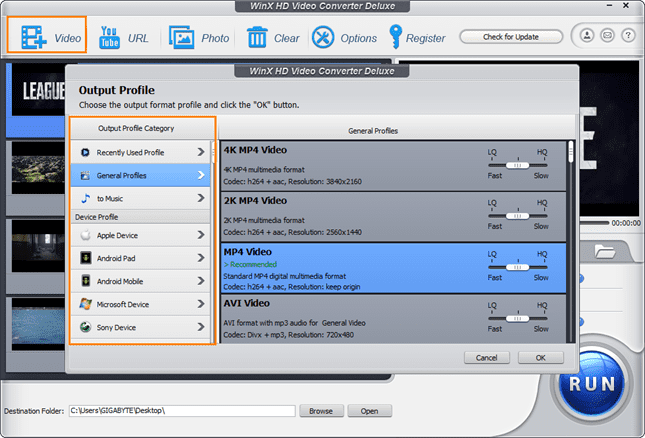The image size is (645, 438).
Task: Select the Sony Device category label
Action: pyautogui.click(x=116, y=327)
